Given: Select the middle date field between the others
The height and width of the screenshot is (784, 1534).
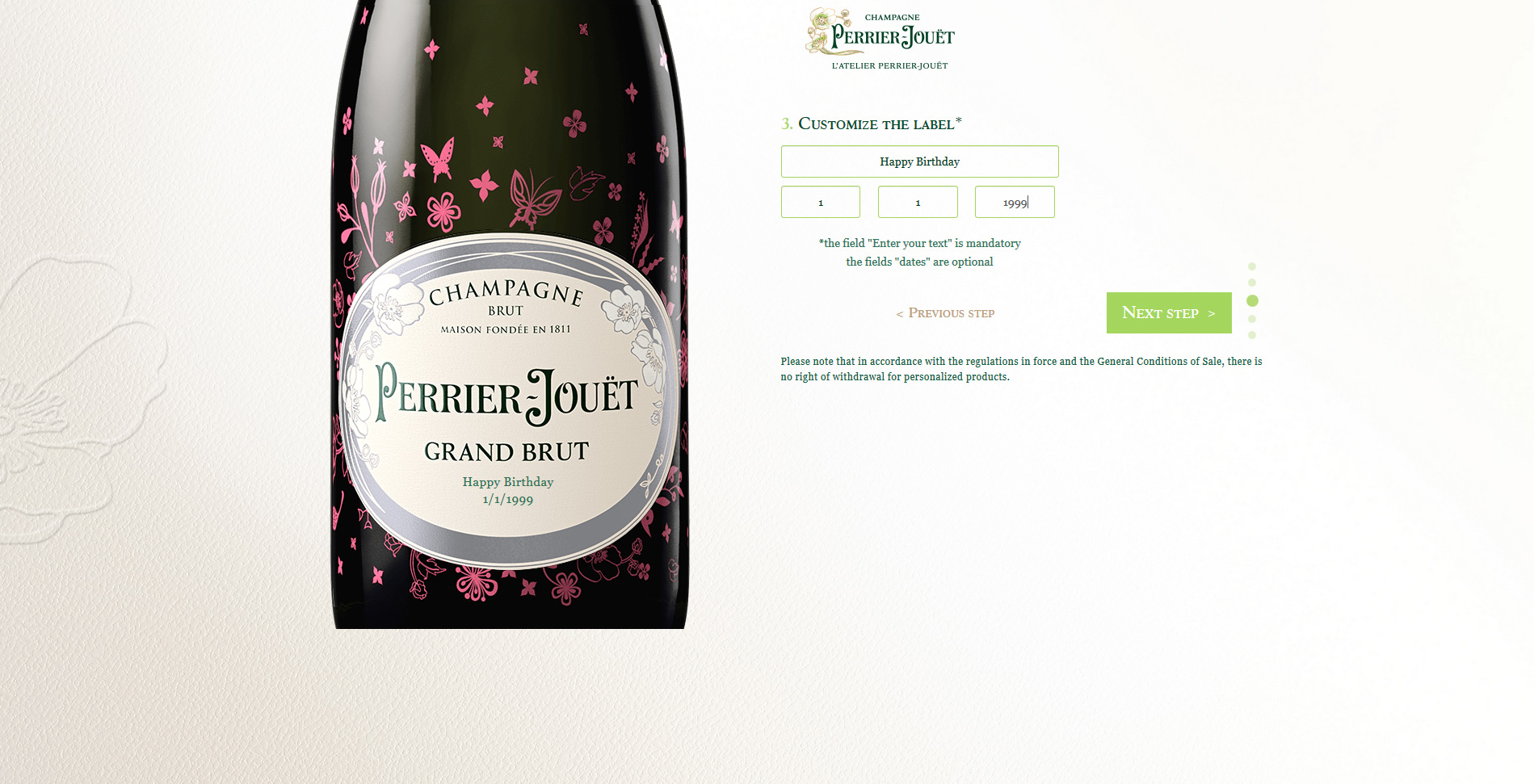Looking at the screenshot, I should tap(918, 202).
